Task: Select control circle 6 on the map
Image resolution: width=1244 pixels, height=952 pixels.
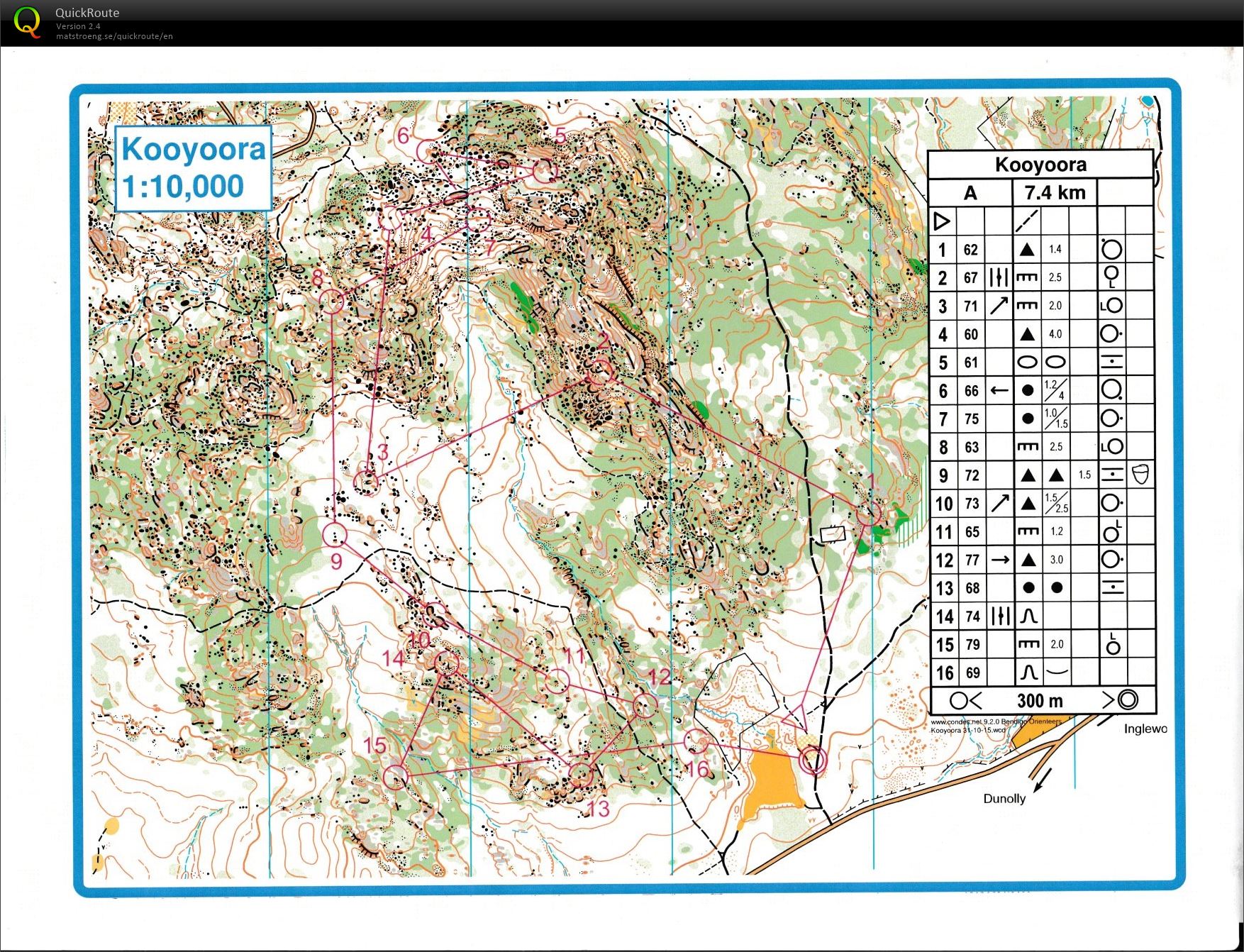Action: (427, 151)
